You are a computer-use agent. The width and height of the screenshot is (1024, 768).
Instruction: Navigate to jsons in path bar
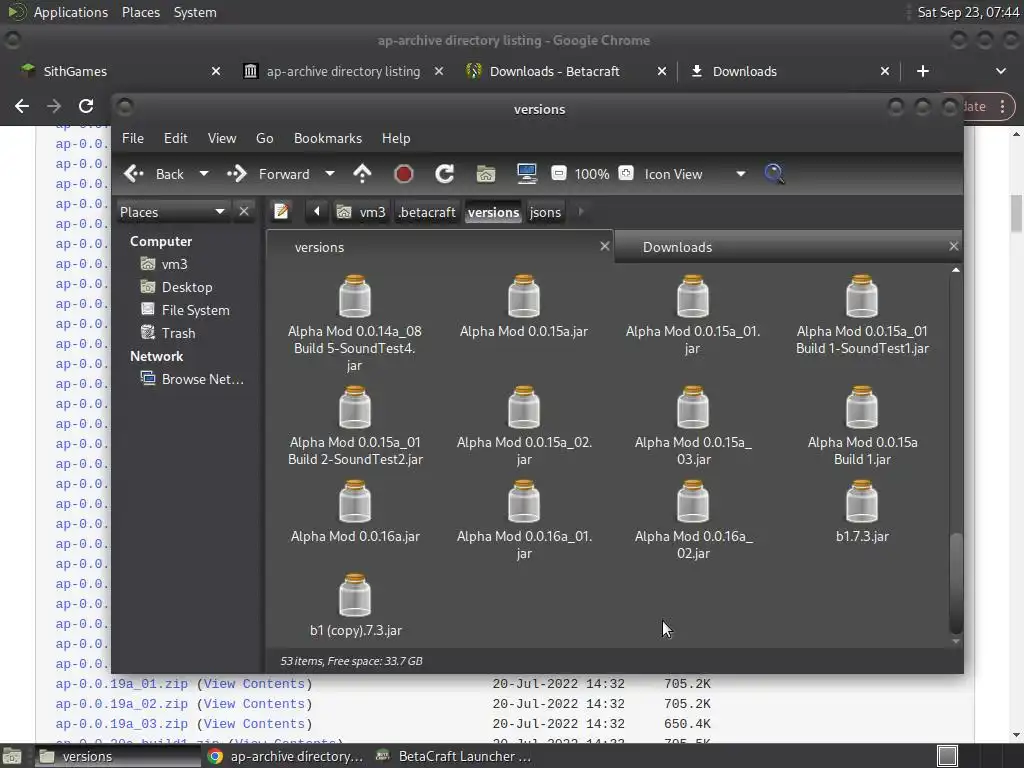pyautogui.click(x=545, y=212)
